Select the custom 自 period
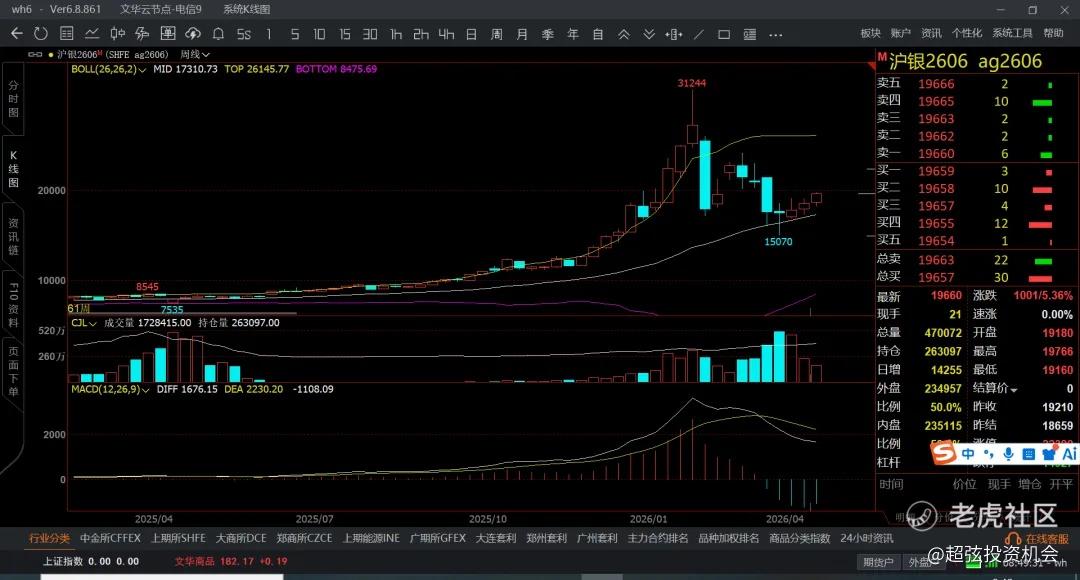Image resolution: width=1080 pixels, height=580 pixels. coord(598,34)
